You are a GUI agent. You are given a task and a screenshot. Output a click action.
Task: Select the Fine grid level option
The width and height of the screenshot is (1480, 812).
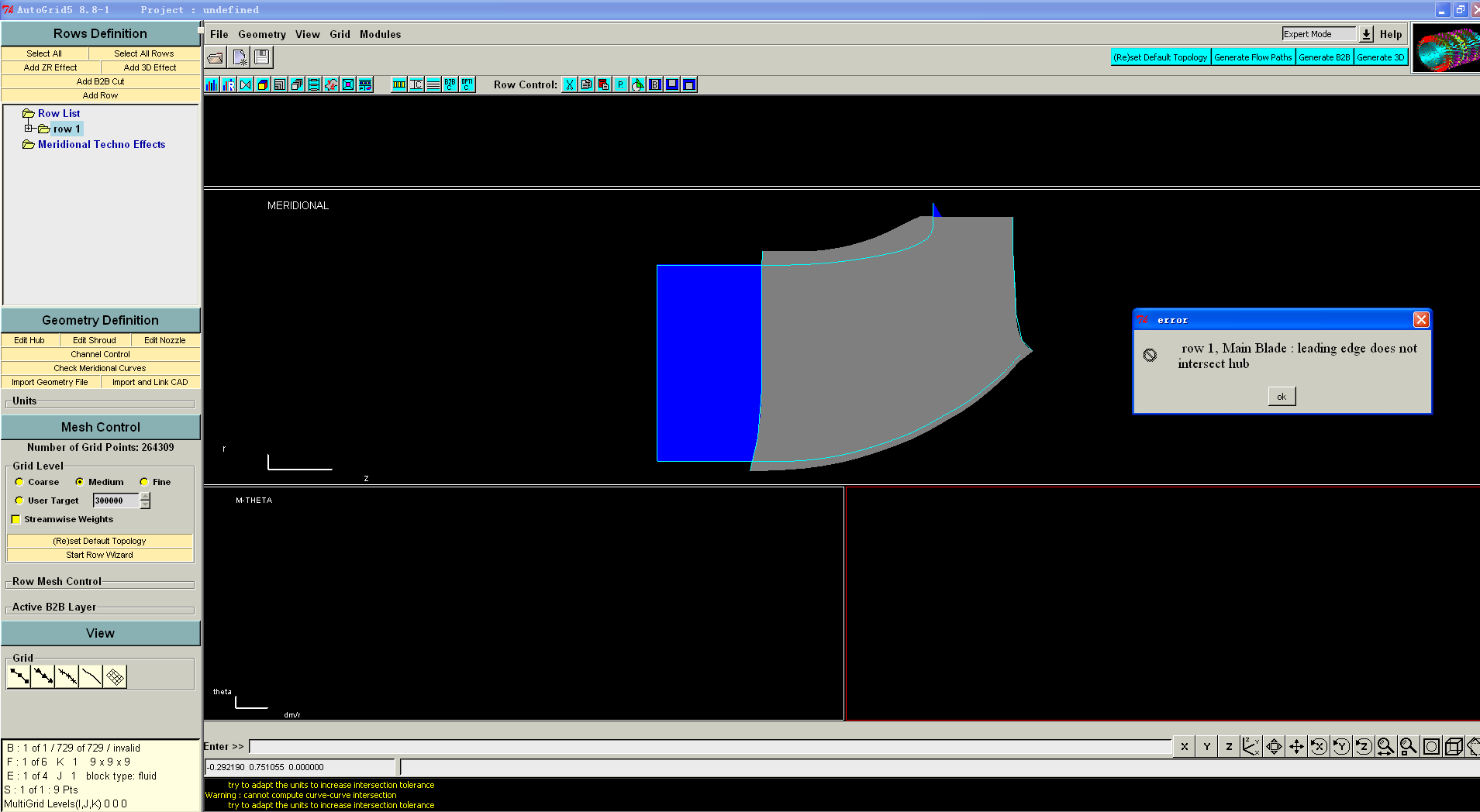pyautogui.click(x=144, y=482)
